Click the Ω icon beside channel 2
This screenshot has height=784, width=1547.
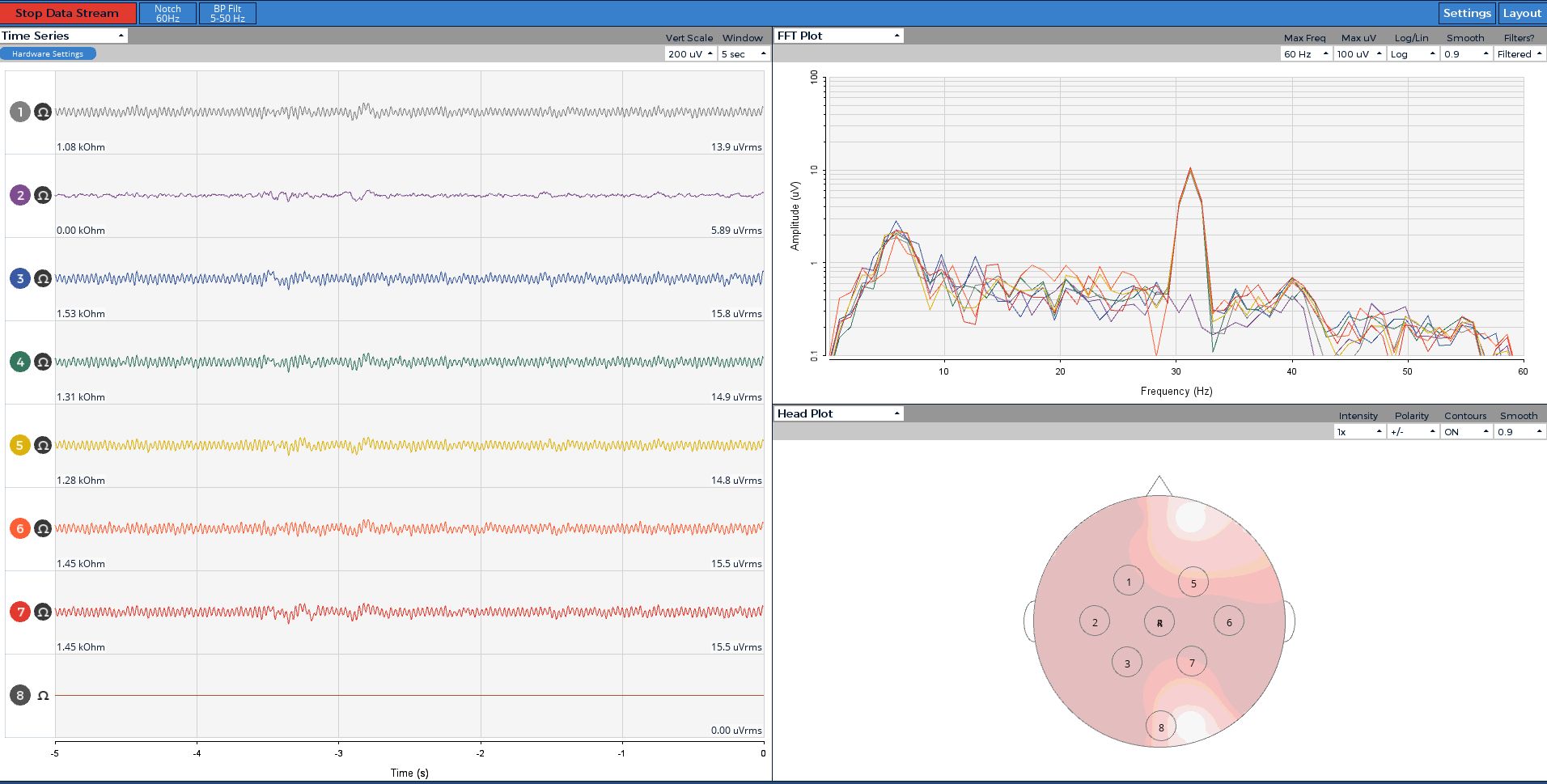(41, 195)
